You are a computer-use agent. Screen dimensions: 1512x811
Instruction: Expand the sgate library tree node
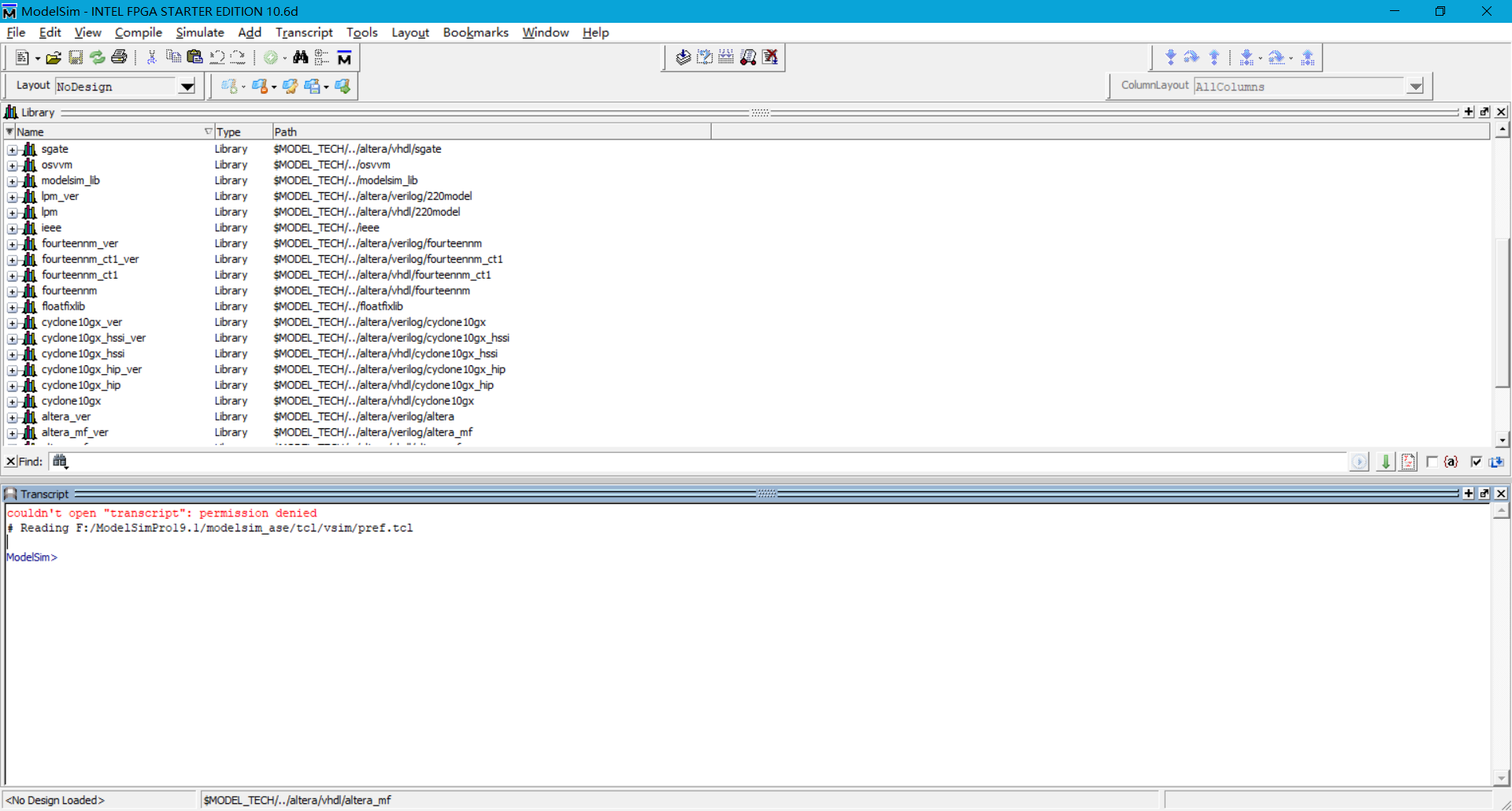click(12, 150)
